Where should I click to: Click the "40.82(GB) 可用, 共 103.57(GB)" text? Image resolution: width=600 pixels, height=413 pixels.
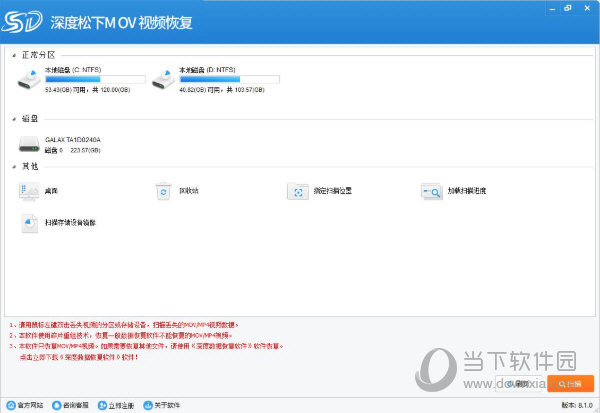point(222,90)
